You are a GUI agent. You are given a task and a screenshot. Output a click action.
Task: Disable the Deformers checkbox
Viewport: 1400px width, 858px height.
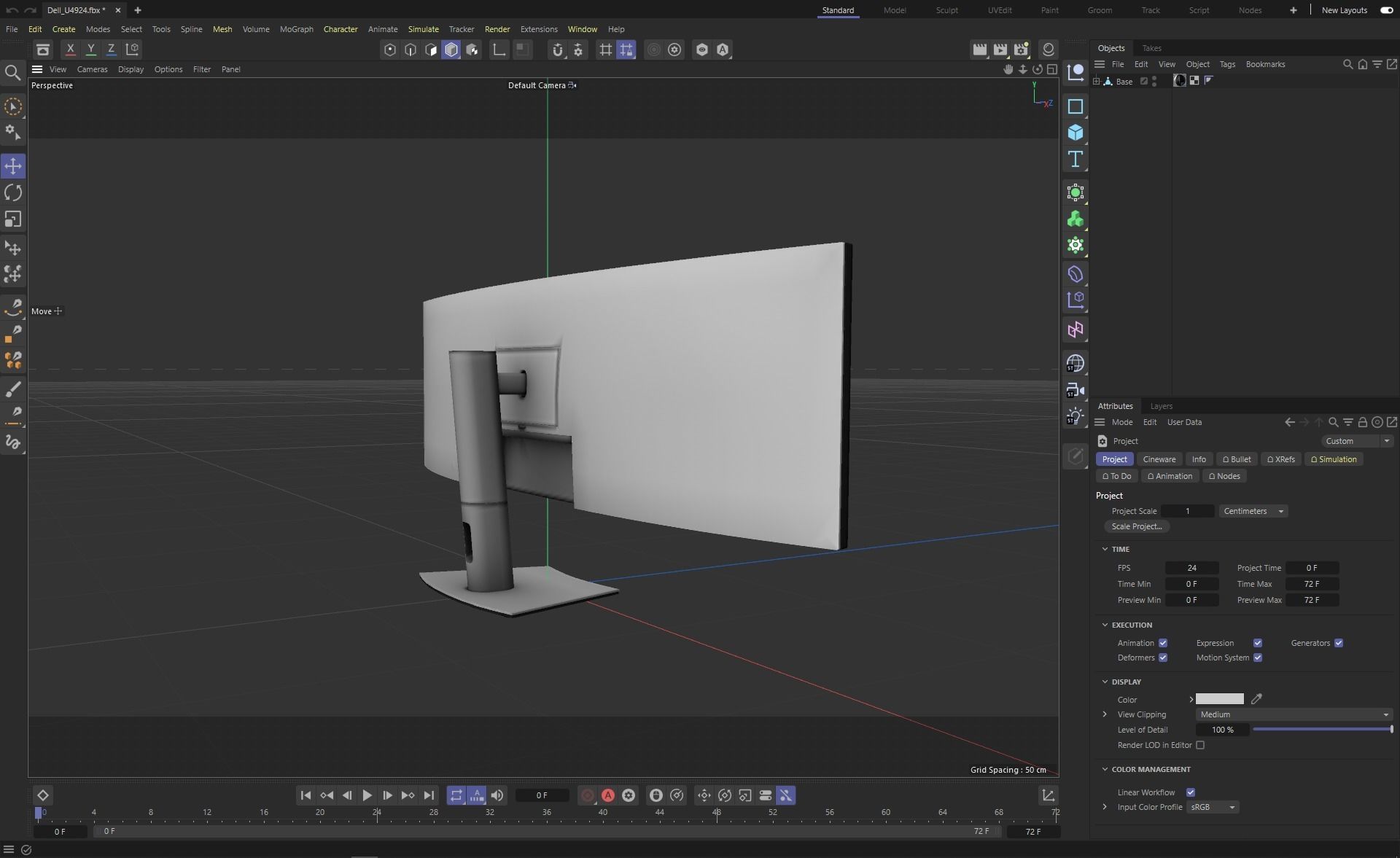coord(1163,658)
